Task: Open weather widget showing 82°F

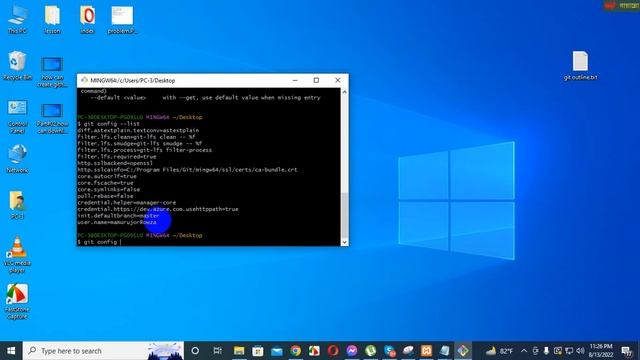Action: coord(500,351)
